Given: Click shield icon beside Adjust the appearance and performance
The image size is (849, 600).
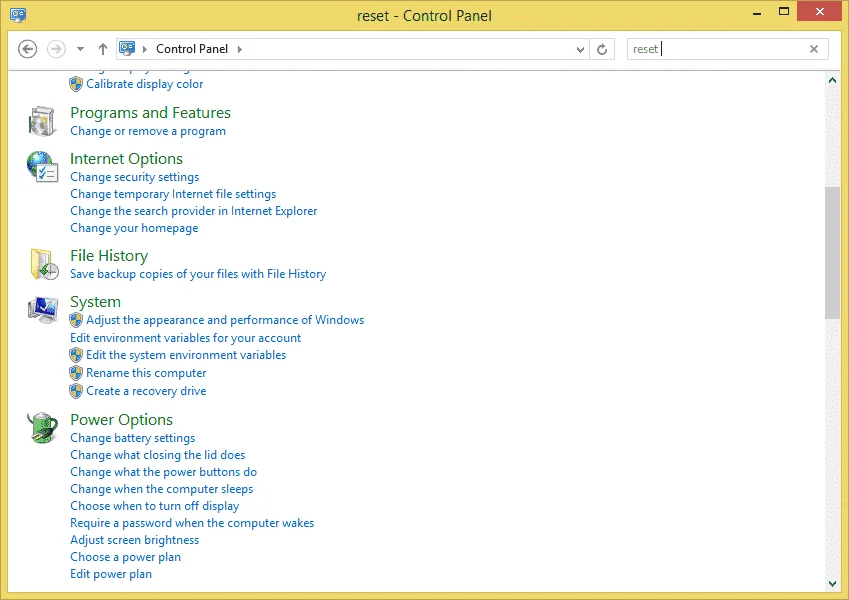Looking at the screenshot, I should pos(76,320).
